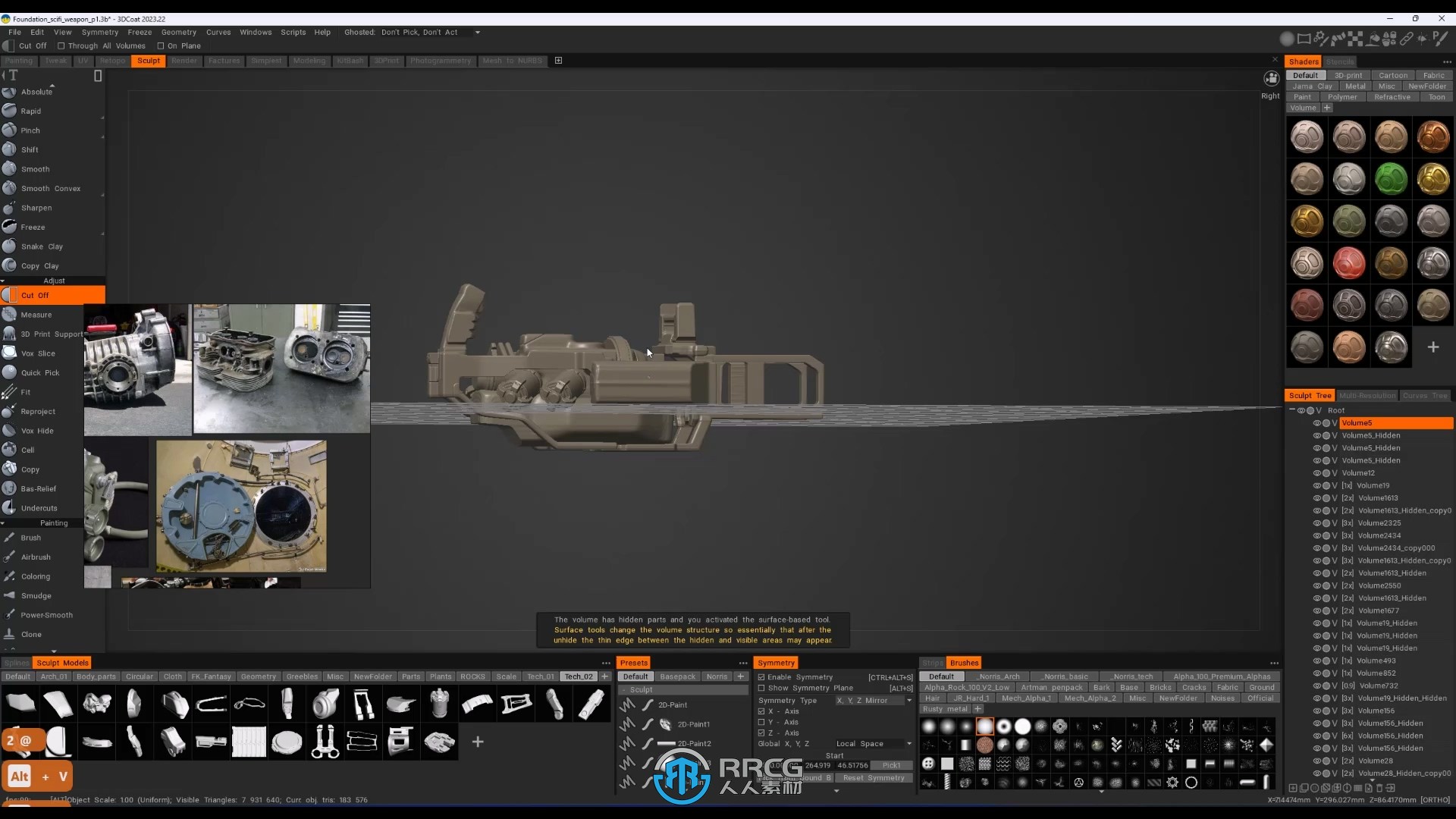Screen dimensions: 1456x819
Task: Toggle Through All Volumes checkbox
Action: pyautogui.click(x=61, y=46)
